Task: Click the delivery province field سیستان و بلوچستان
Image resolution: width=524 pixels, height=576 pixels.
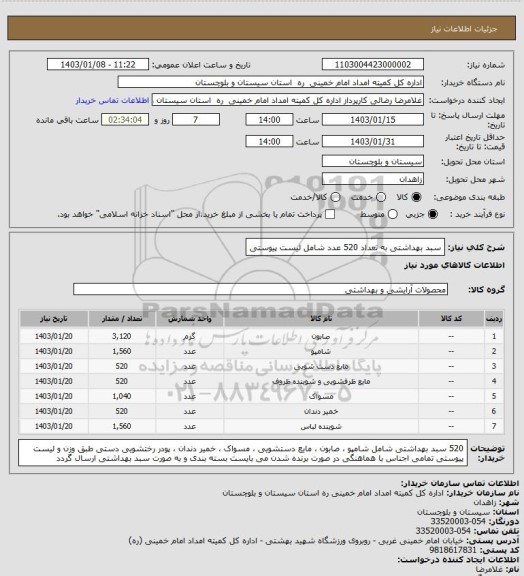Action: pos(373,161)
